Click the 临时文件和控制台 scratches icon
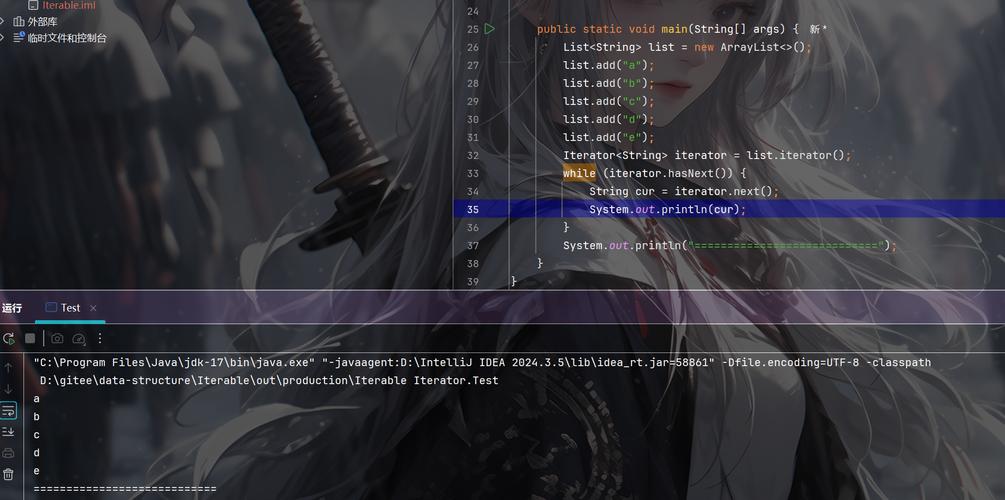The width and height of the screenshot is (1005, 500). (19, 37)
